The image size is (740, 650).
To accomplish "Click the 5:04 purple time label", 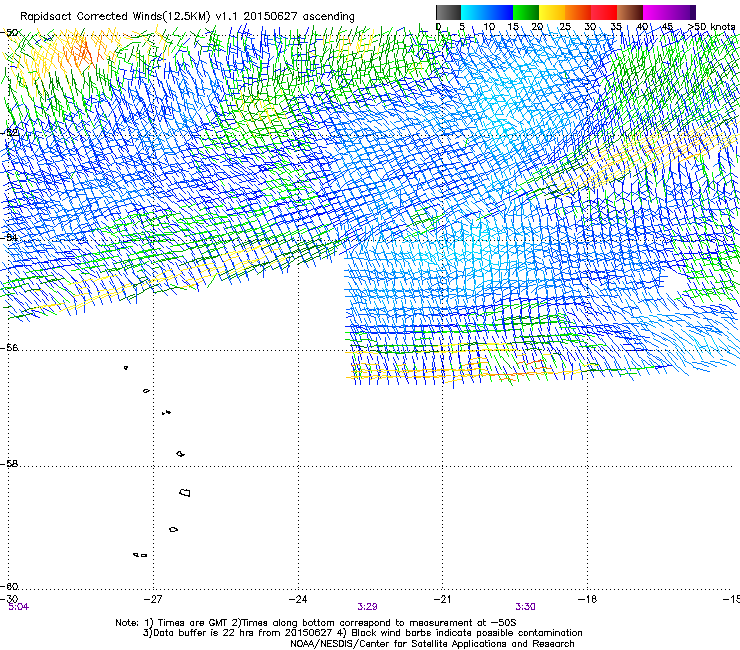I will pos(19,607).
